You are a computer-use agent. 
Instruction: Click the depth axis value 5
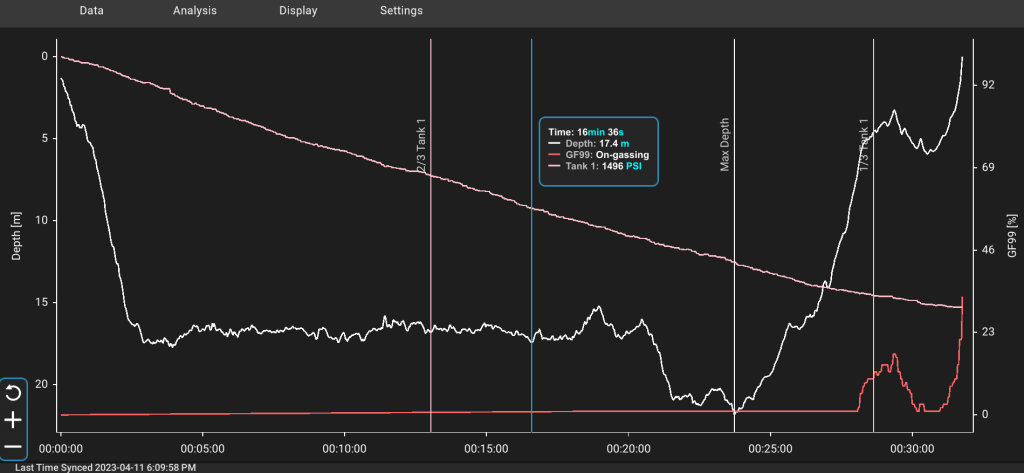tap(45, 139)
